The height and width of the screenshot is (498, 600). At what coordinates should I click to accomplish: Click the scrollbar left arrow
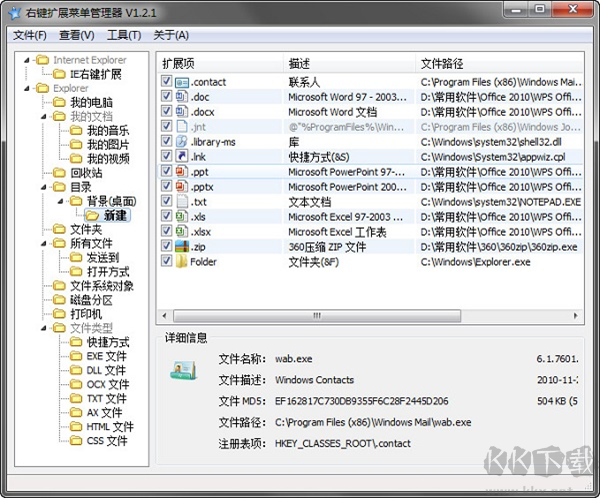[x=165, y=316]
